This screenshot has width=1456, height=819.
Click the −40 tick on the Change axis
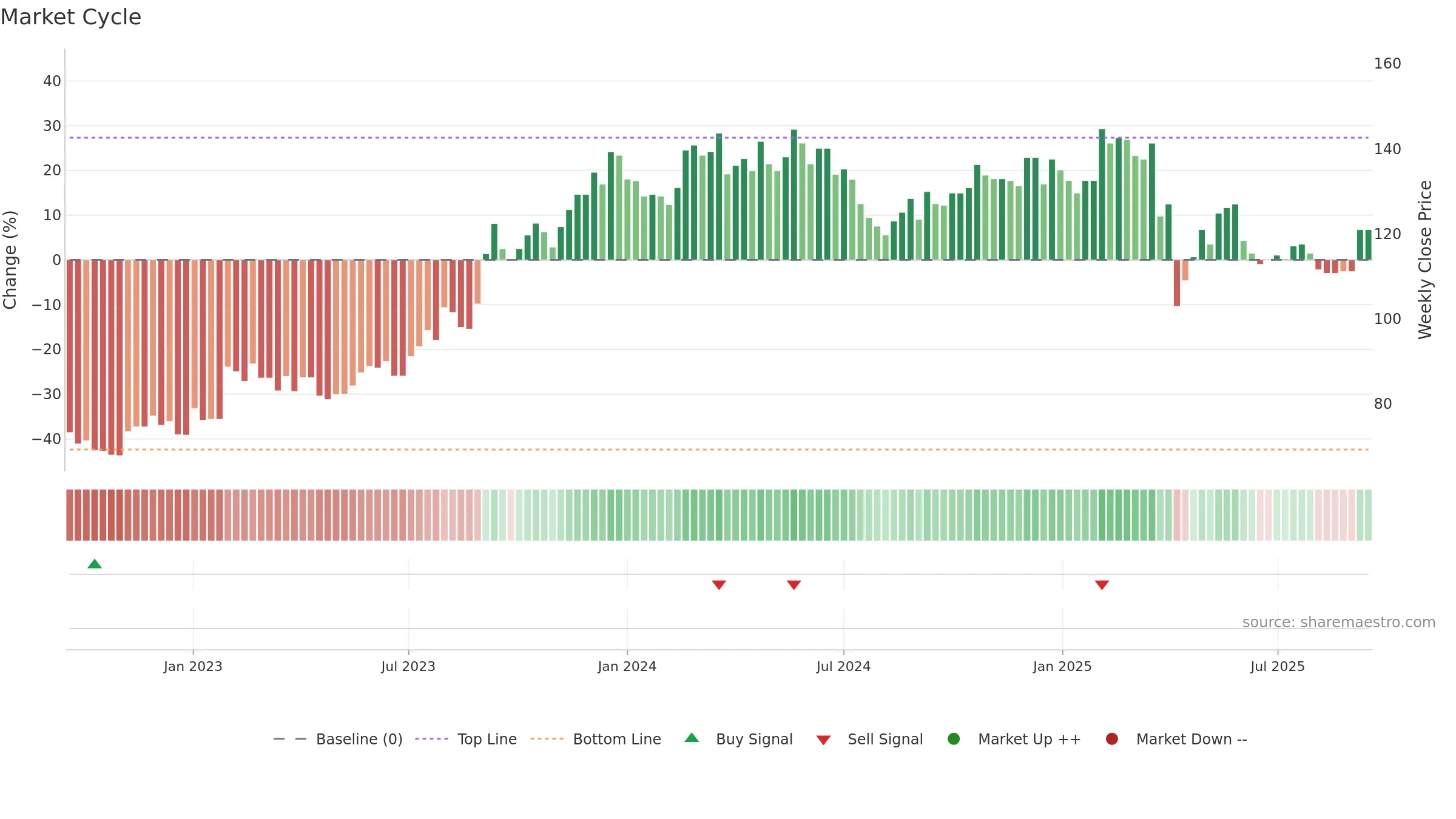47,439
